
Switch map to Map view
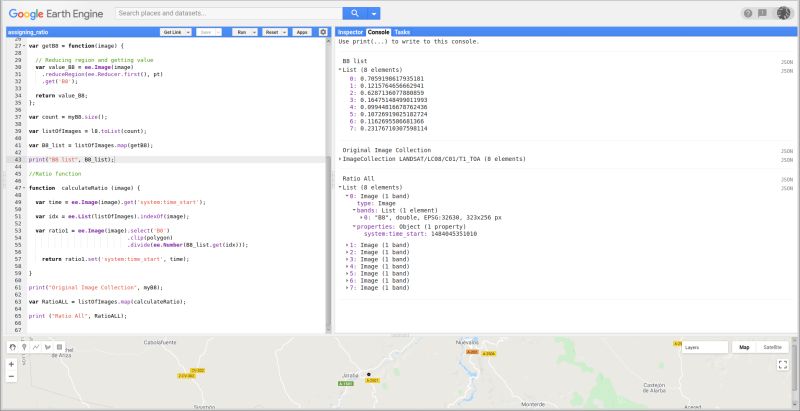pyautogui.click(x=744, y=347)
